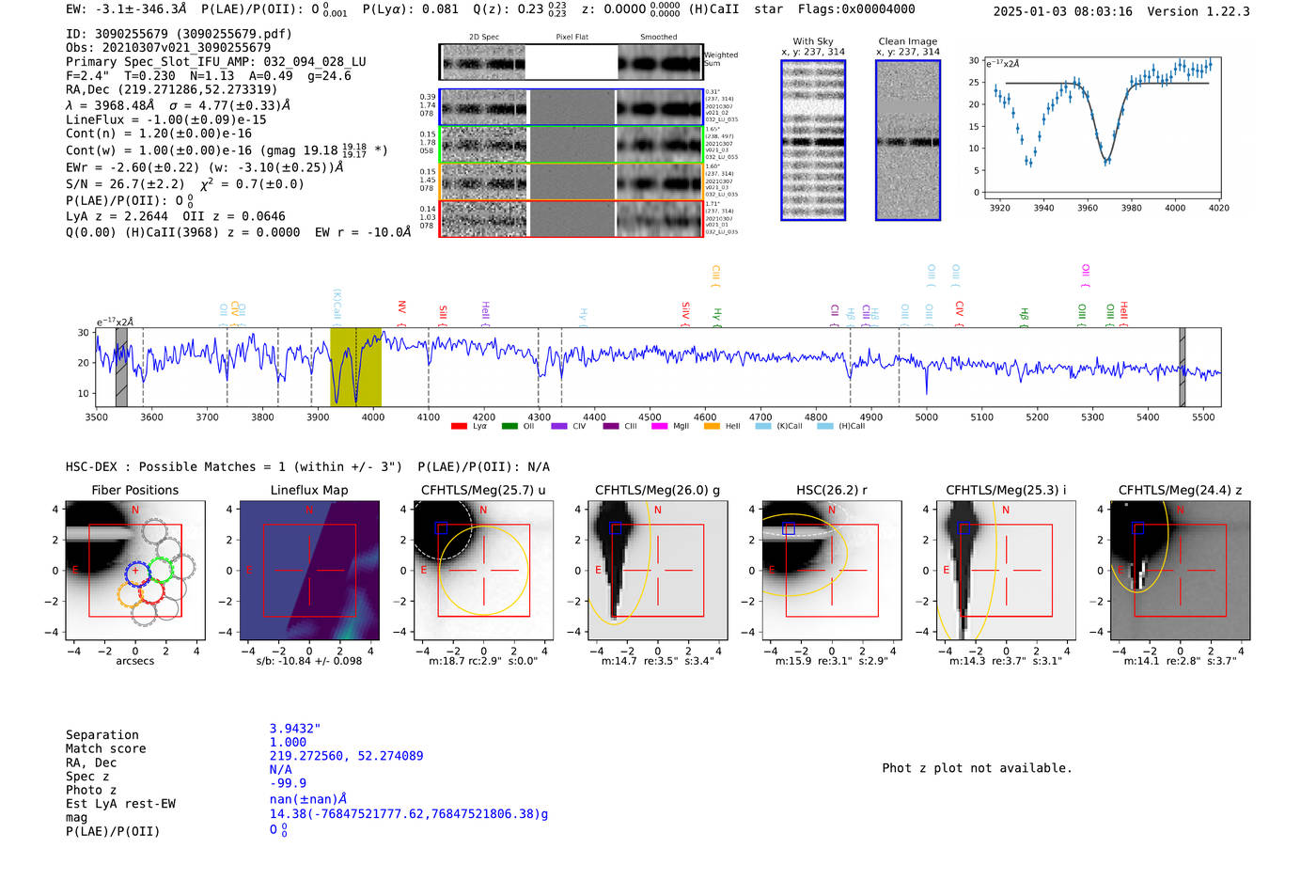Click the red SiII line marker label
Screen dimensions: 1316x896
tap(443, 316)
